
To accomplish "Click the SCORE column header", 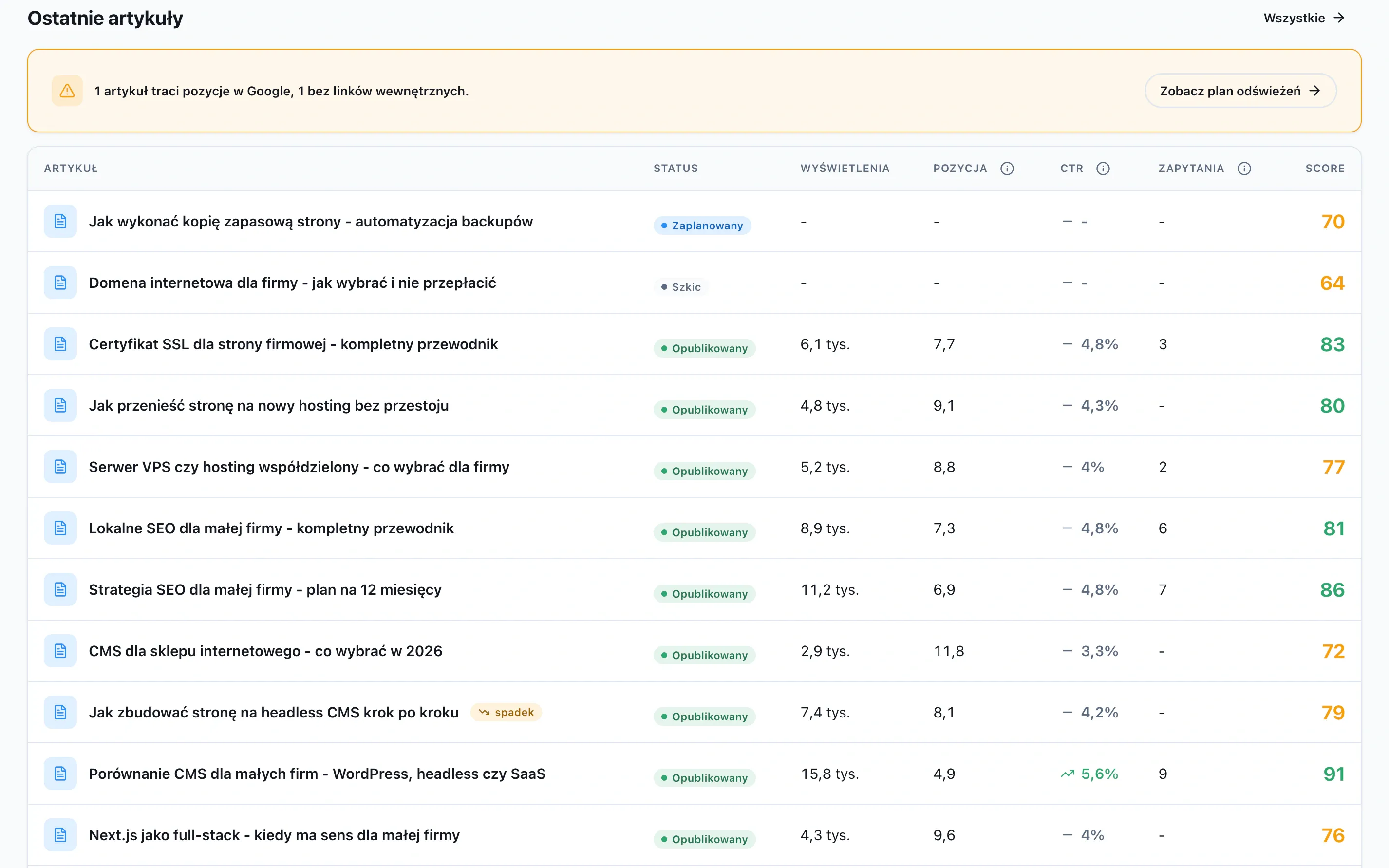I will point(1325,168).
